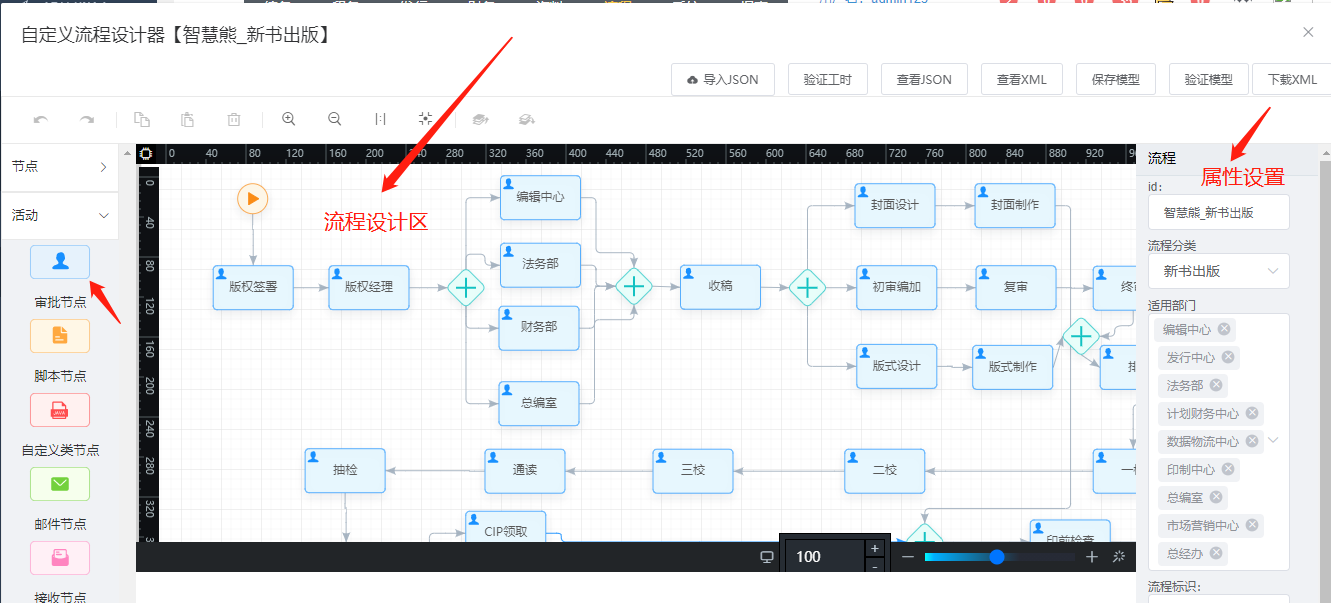Undo the last change in the toolbar
Image resolution: width=1331 pixels, height=603 pixels.
coord(41,120)
